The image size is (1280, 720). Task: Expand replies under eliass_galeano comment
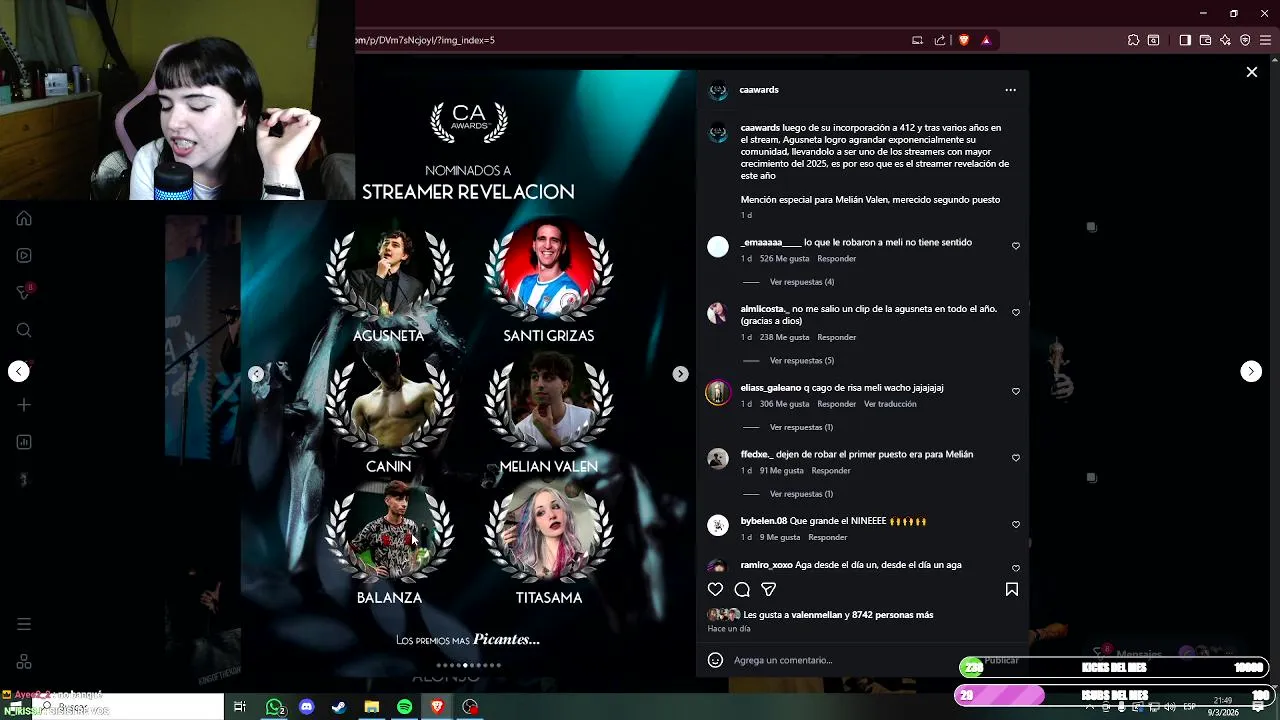point(801,427)
